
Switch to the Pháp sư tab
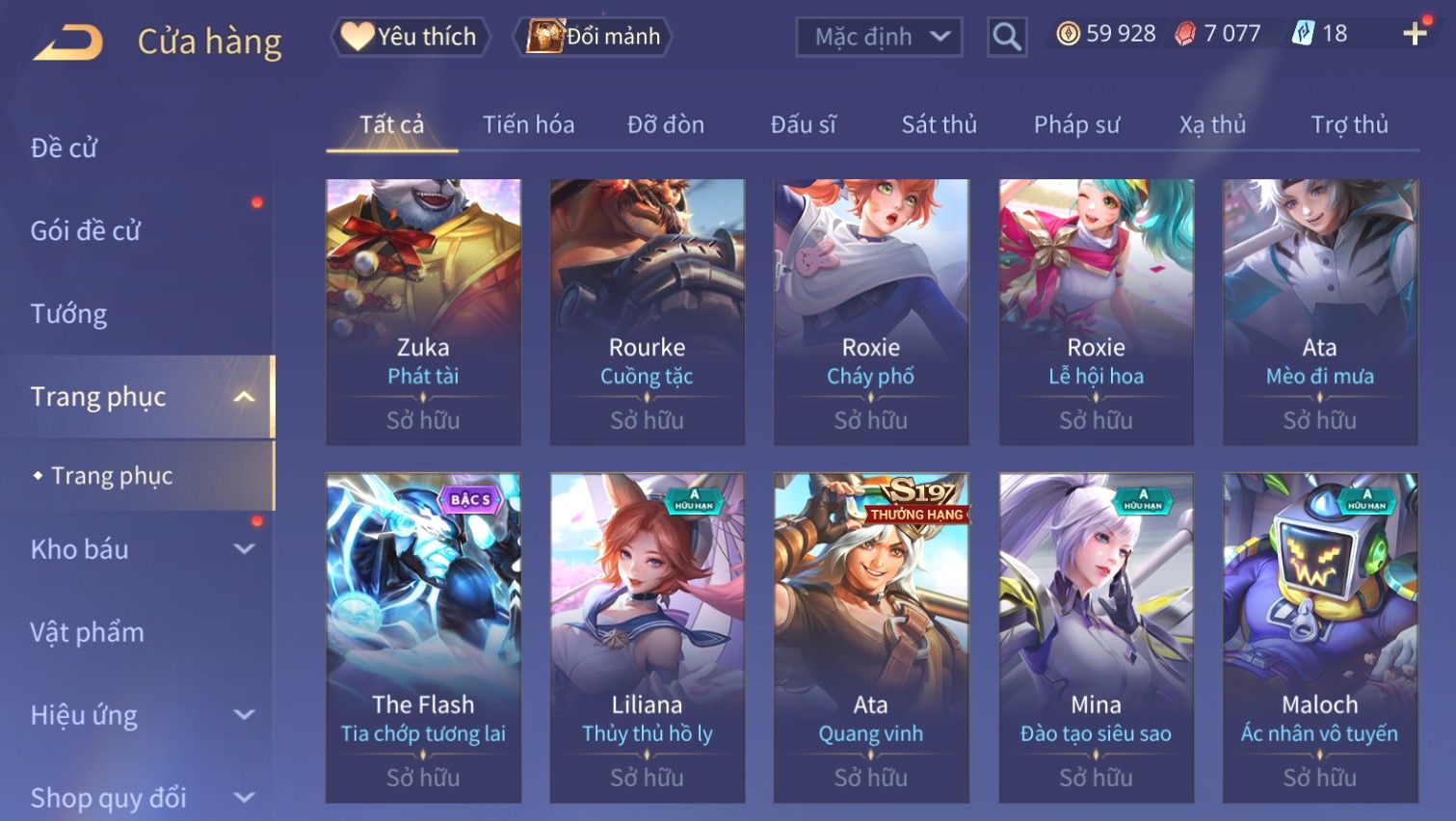tap(1076, 124)
